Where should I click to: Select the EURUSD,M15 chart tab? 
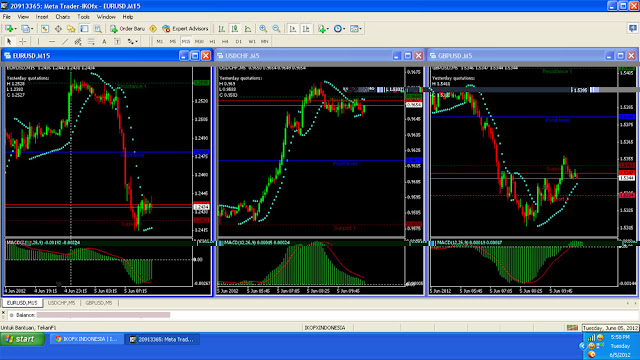[22, 303]
